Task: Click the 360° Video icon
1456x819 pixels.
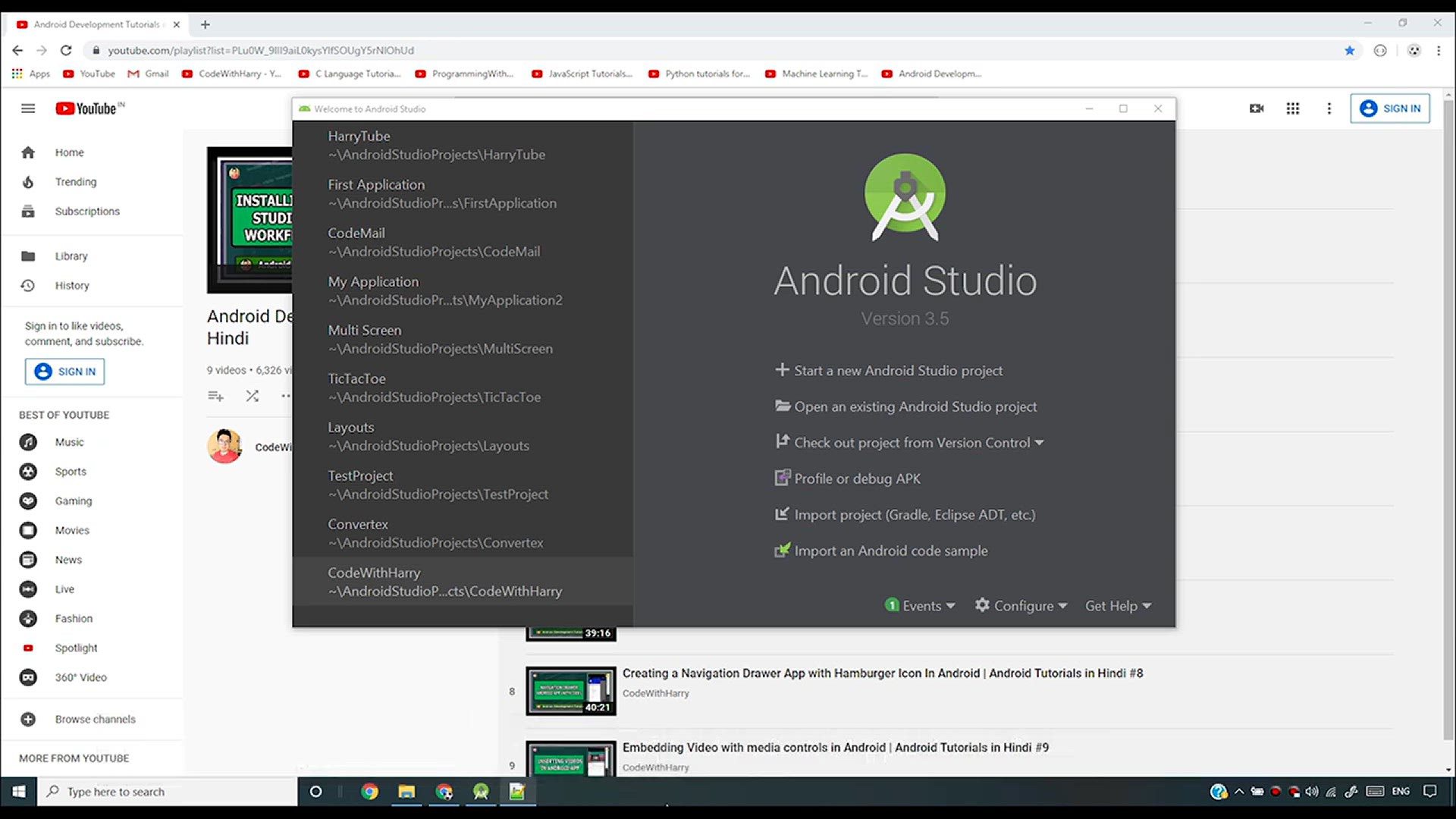Action: point(28,678)
